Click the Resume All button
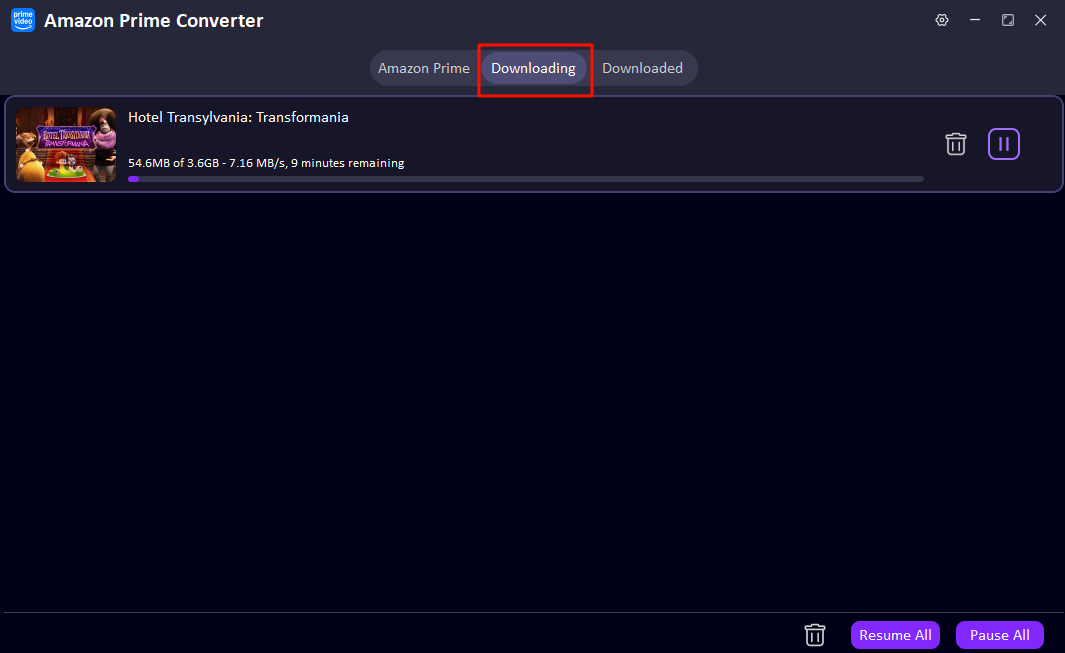 pos(895,634)
